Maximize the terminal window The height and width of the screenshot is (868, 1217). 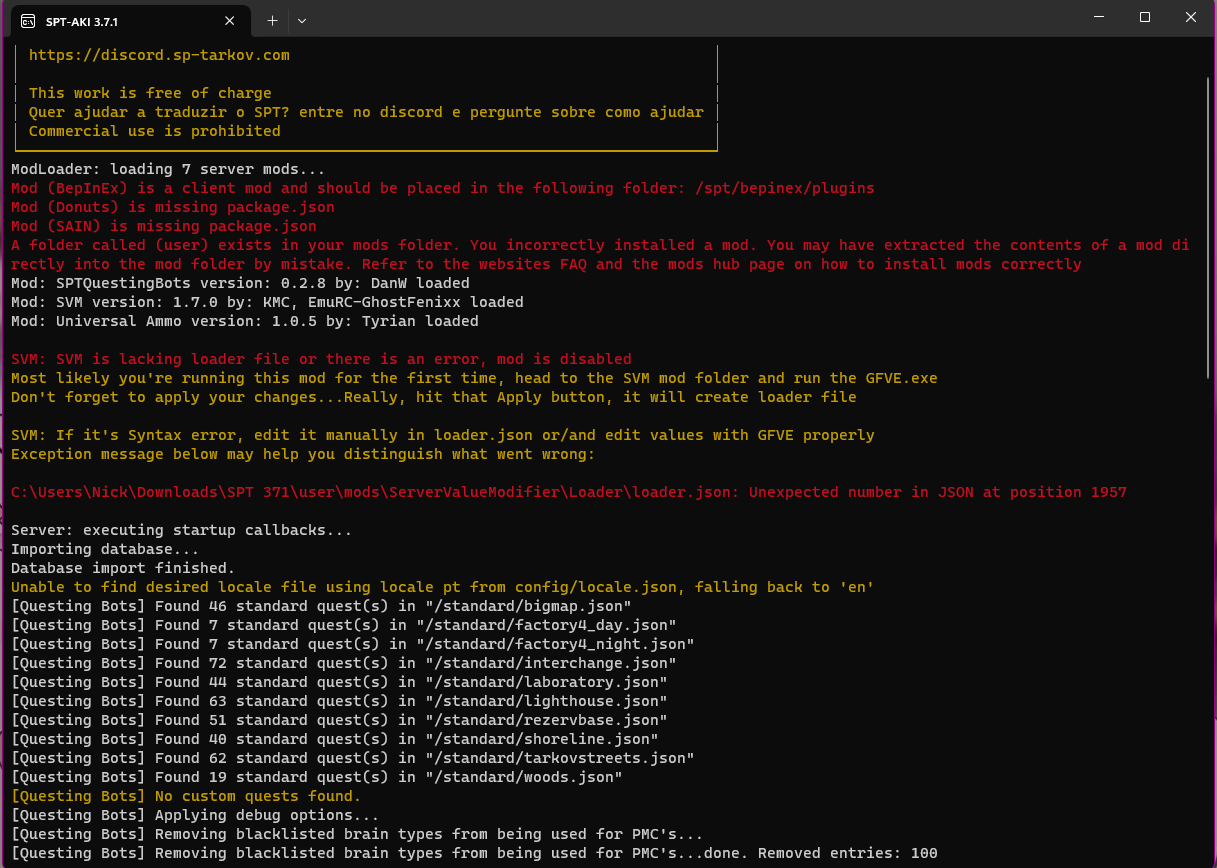1145,18
